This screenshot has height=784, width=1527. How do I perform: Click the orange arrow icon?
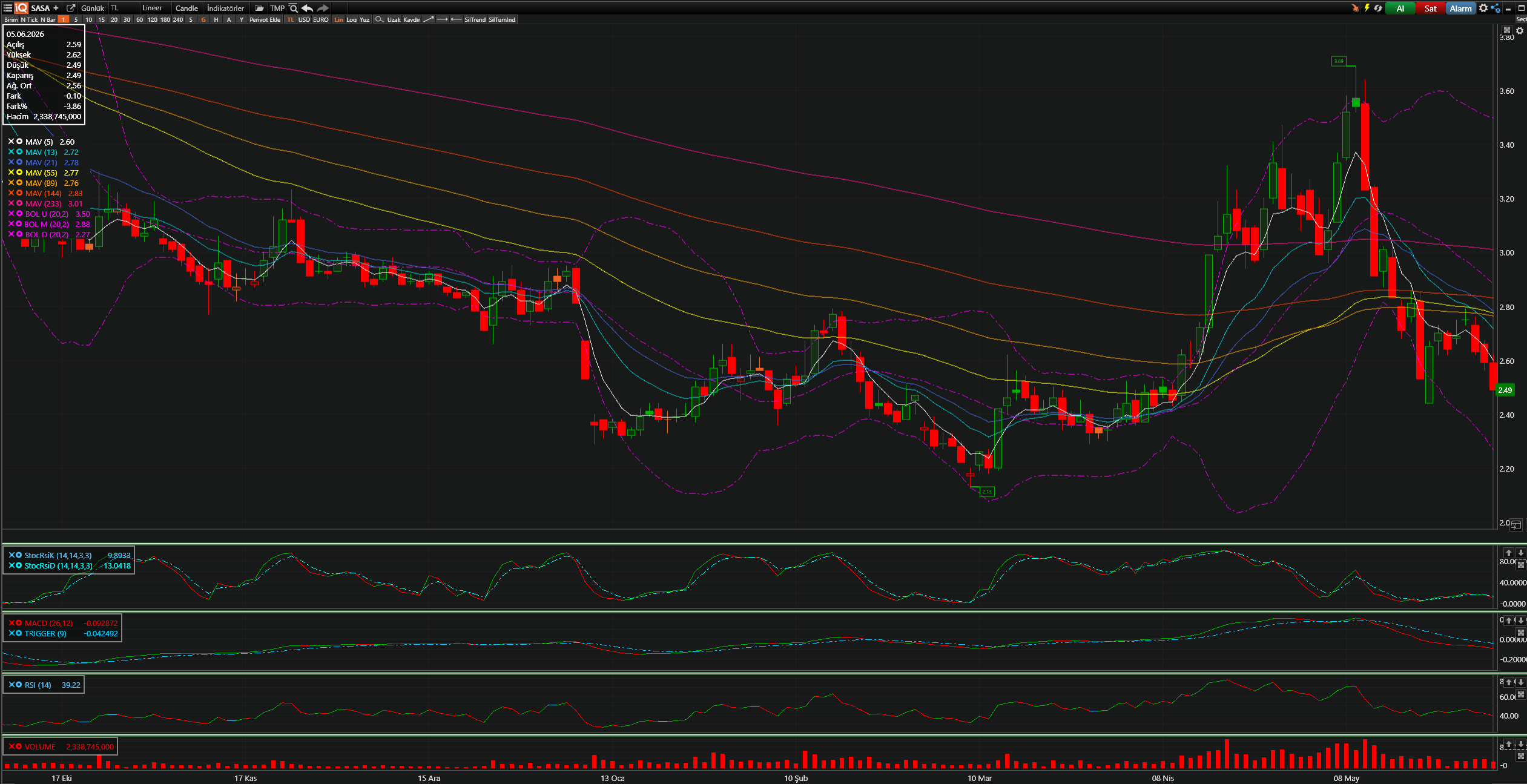(x=1355, y=8)
